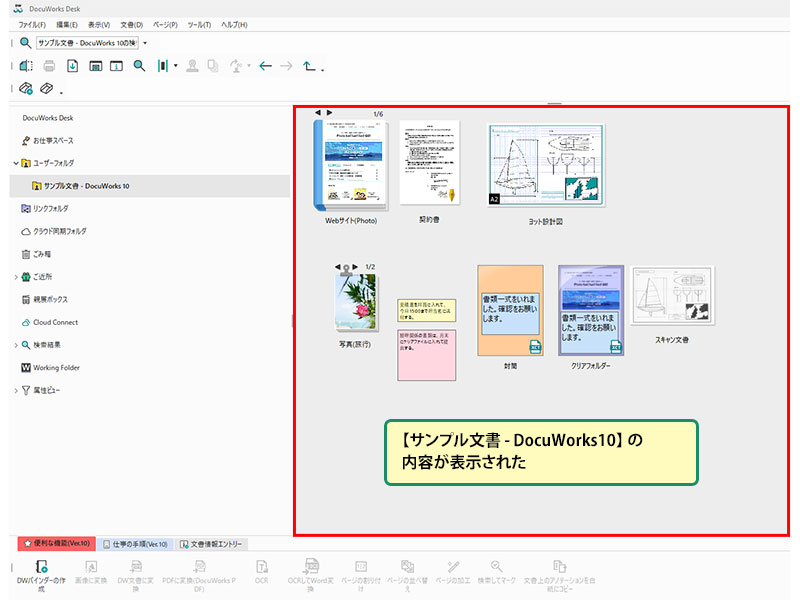Go up one folder level arrow
Image resolution: width=800 pixels, height=600 pixels.
coord(309,66)
